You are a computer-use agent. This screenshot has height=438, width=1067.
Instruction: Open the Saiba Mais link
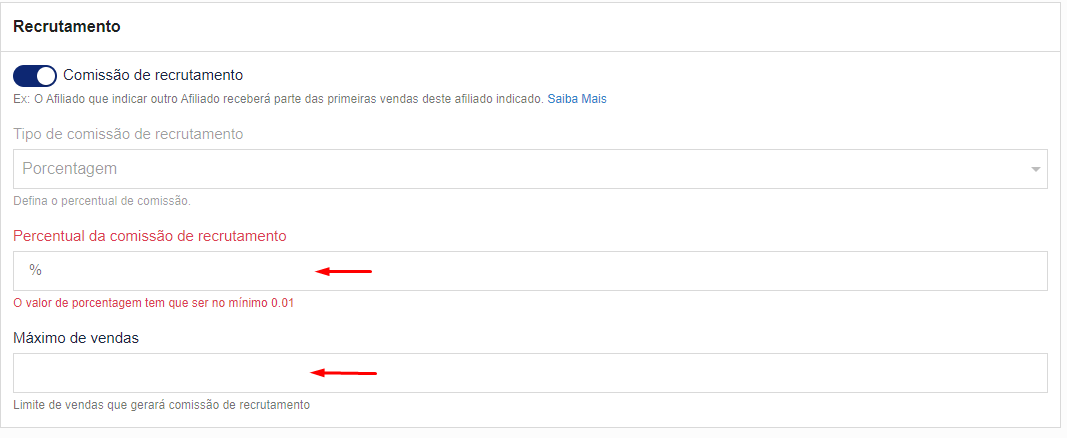pos(577,99)
